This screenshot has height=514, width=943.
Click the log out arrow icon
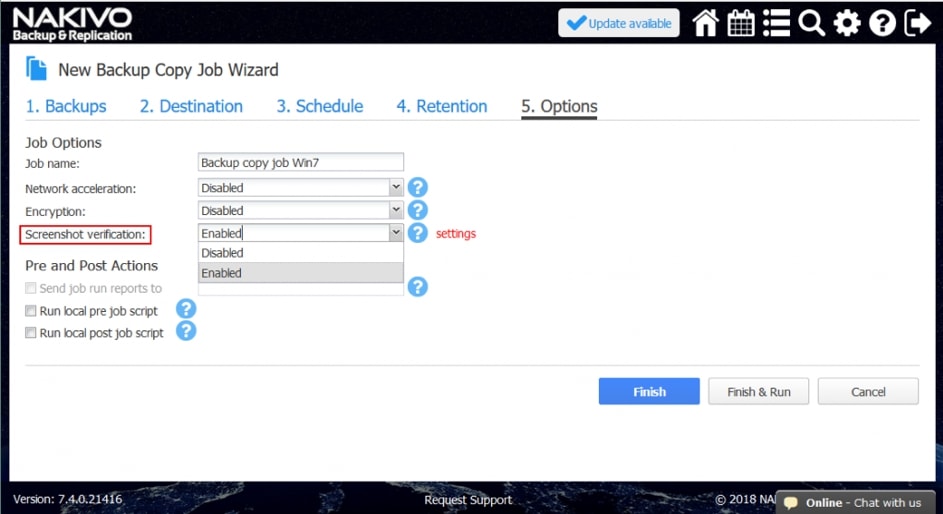(x=917, y=23)
